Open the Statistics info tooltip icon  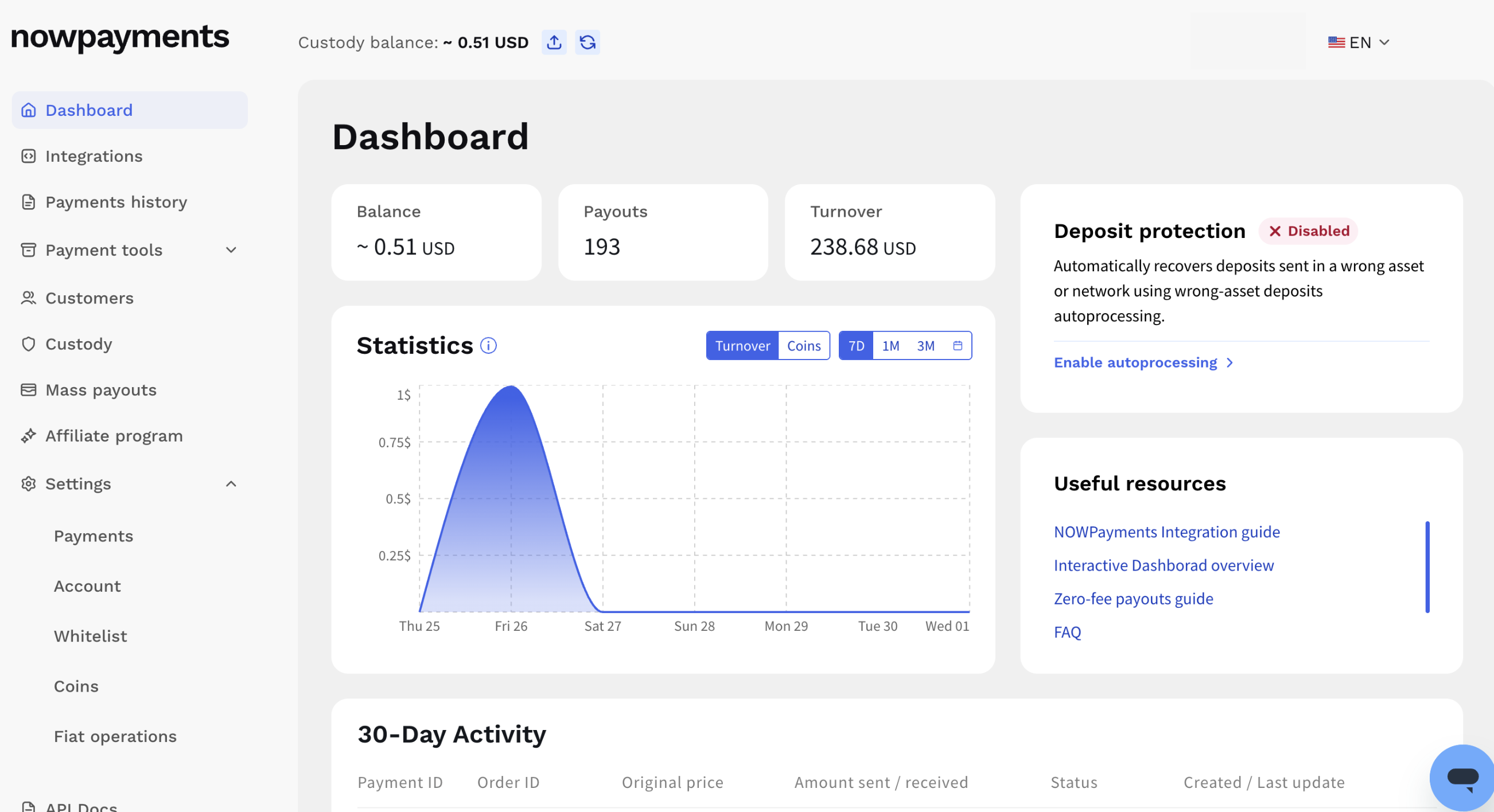pyautogui.click(x=488, y=346)
